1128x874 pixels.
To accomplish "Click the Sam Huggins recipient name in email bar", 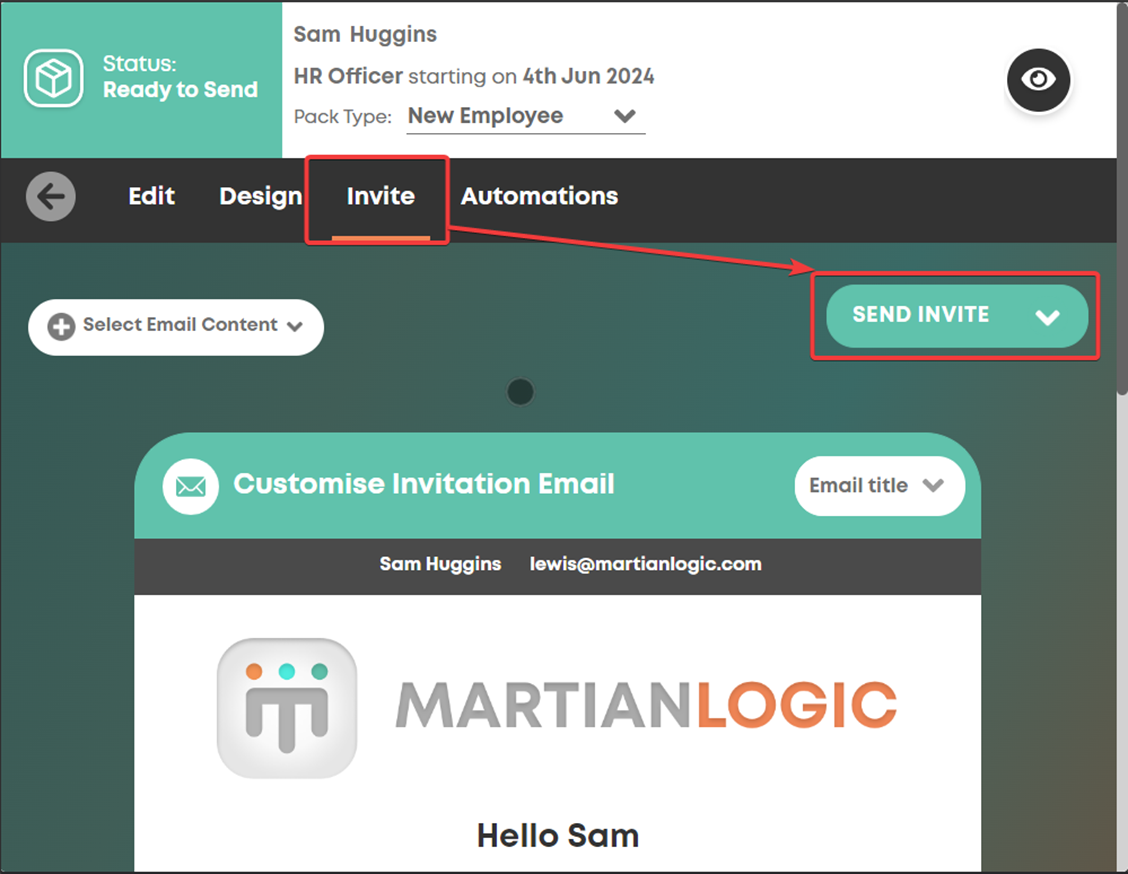I will [440, 564].
